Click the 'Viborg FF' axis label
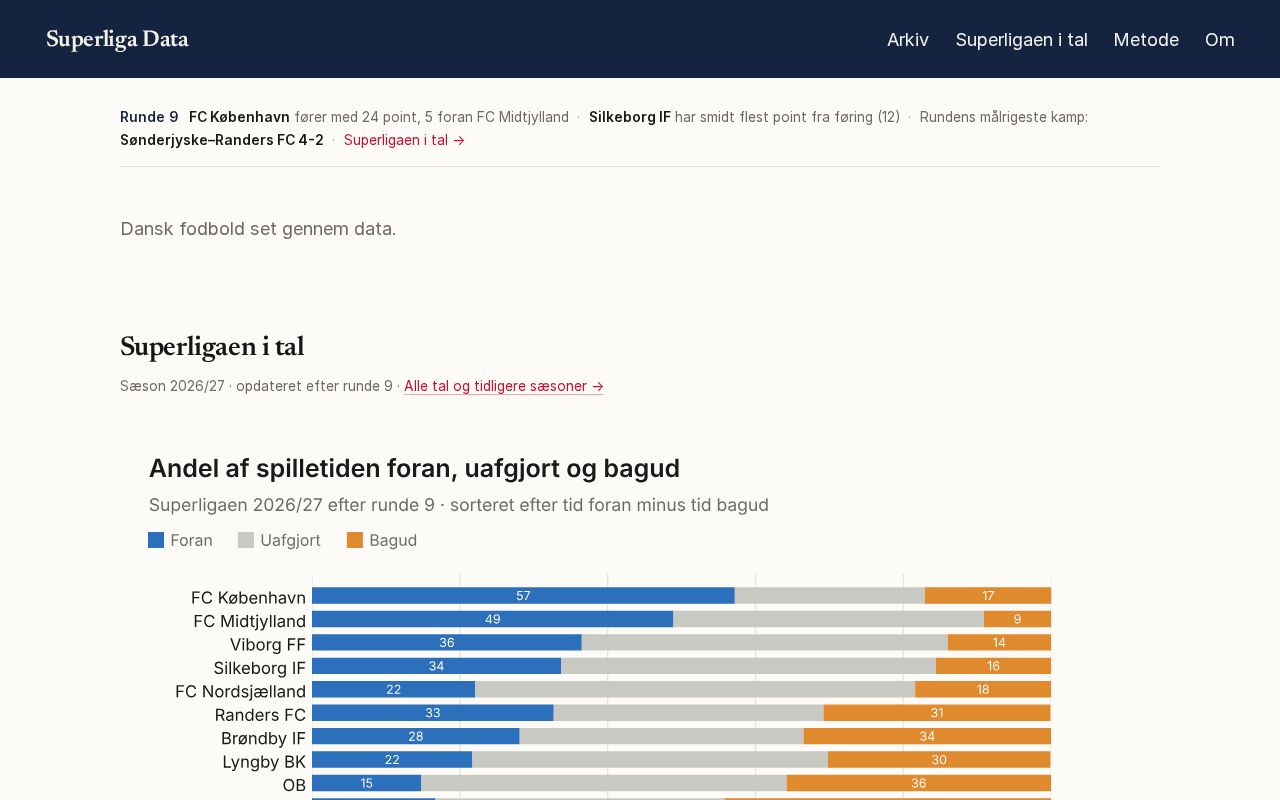The height and width of the screenshot is (800, 1280). (x=268, y=644)
